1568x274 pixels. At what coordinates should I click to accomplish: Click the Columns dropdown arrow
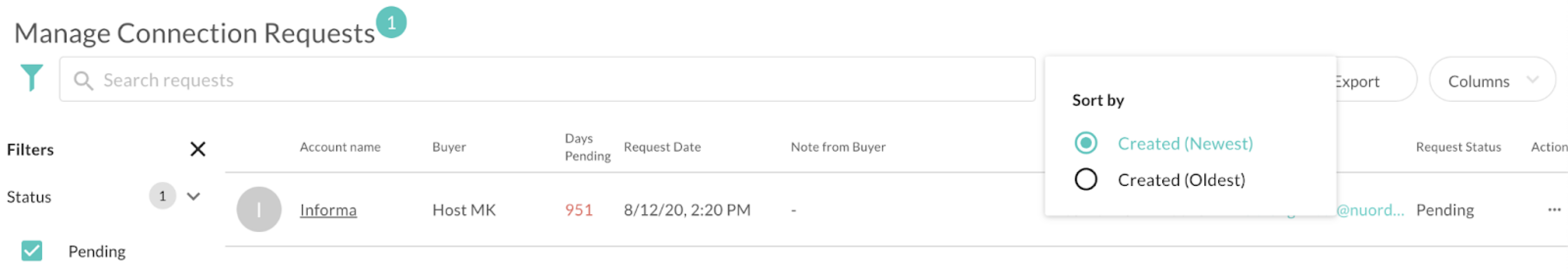tap(1533, 80)
